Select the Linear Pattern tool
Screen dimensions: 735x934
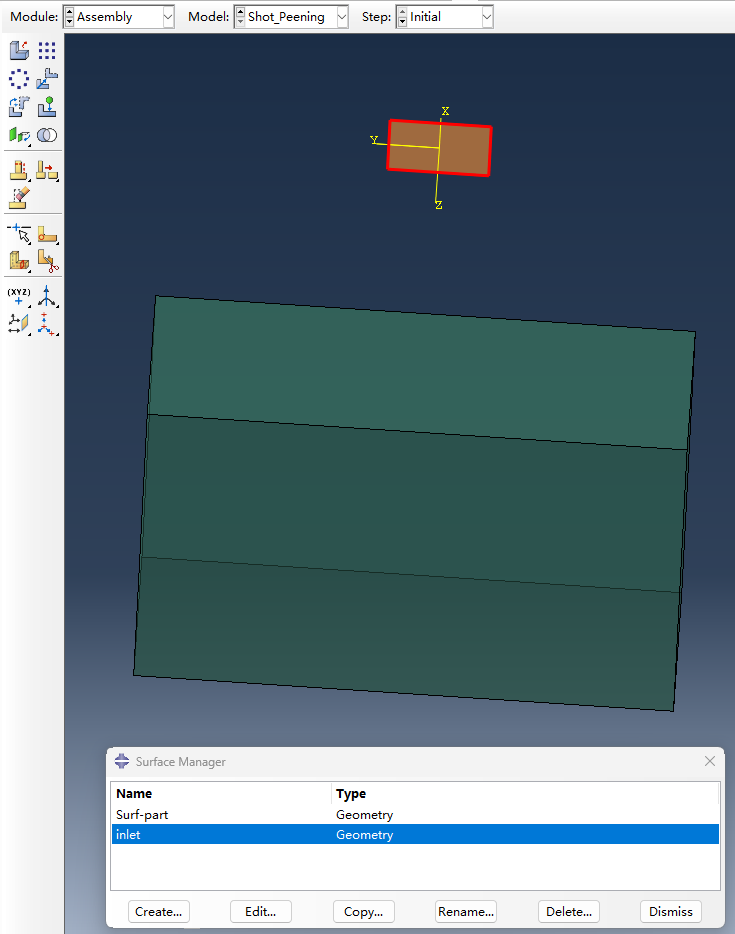point(47,50)
